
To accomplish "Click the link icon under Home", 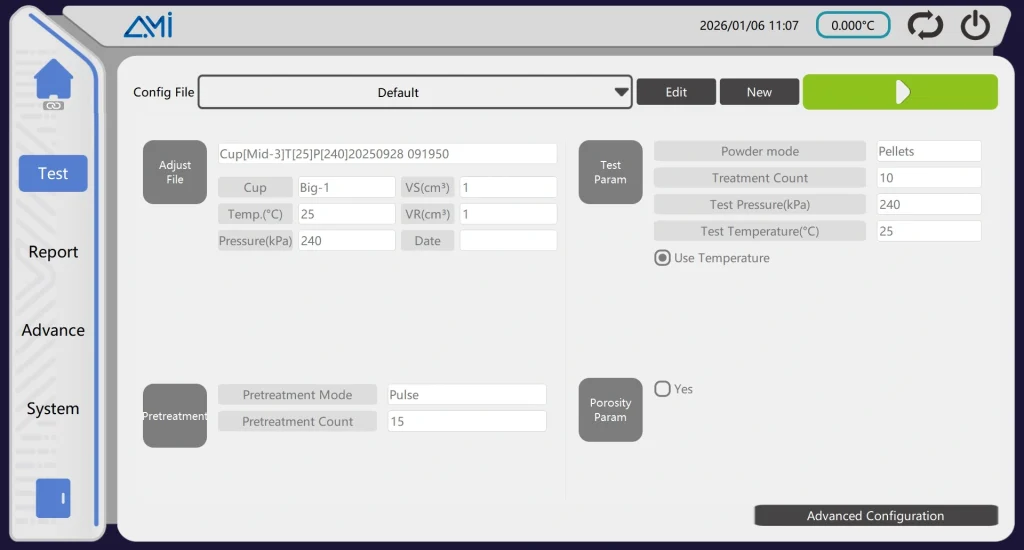I will pyautogui.click(x=53, y=105).
